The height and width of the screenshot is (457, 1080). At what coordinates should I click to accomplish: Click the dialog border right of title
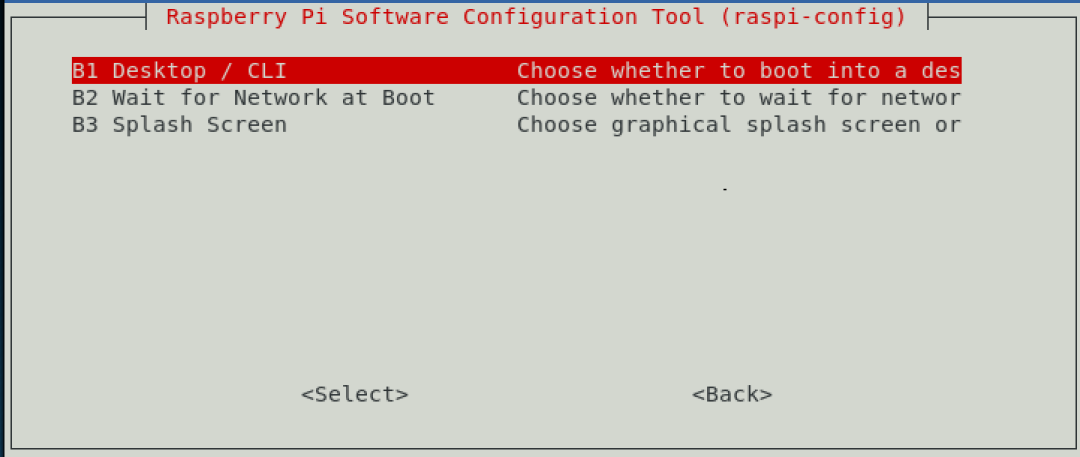click(996, 17)
